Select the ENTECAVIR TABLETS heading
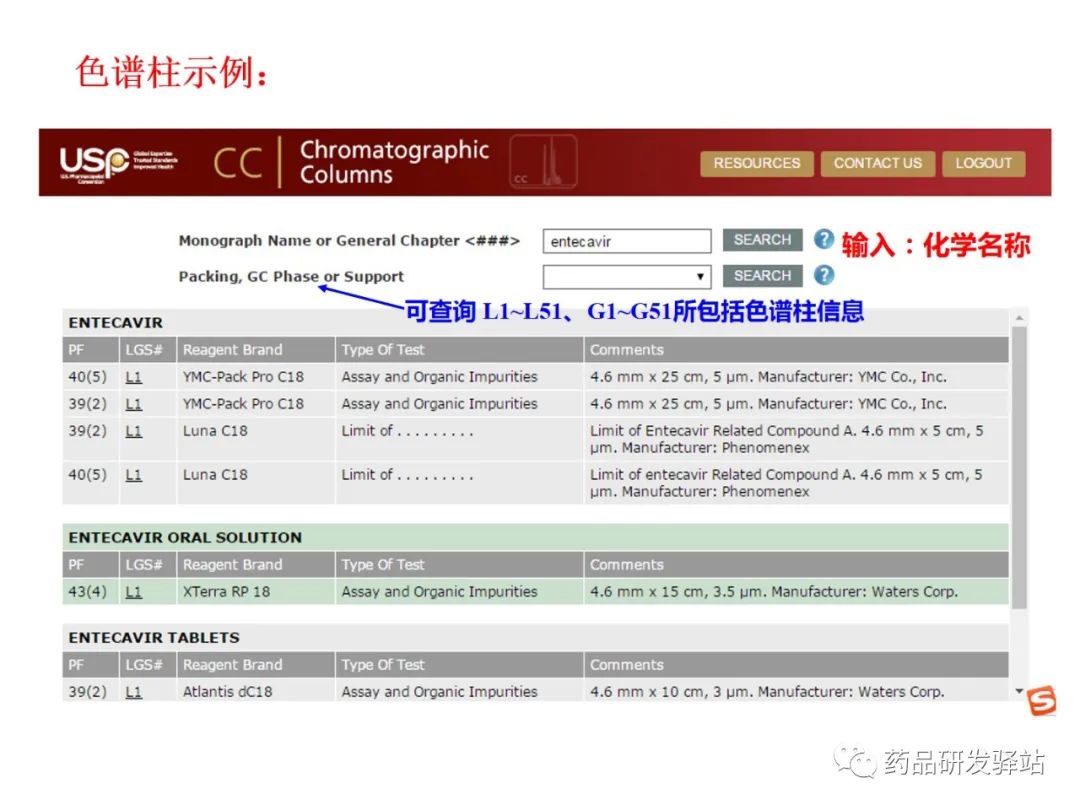Screen dimensions: 1080x810 (x=154, y=638)
